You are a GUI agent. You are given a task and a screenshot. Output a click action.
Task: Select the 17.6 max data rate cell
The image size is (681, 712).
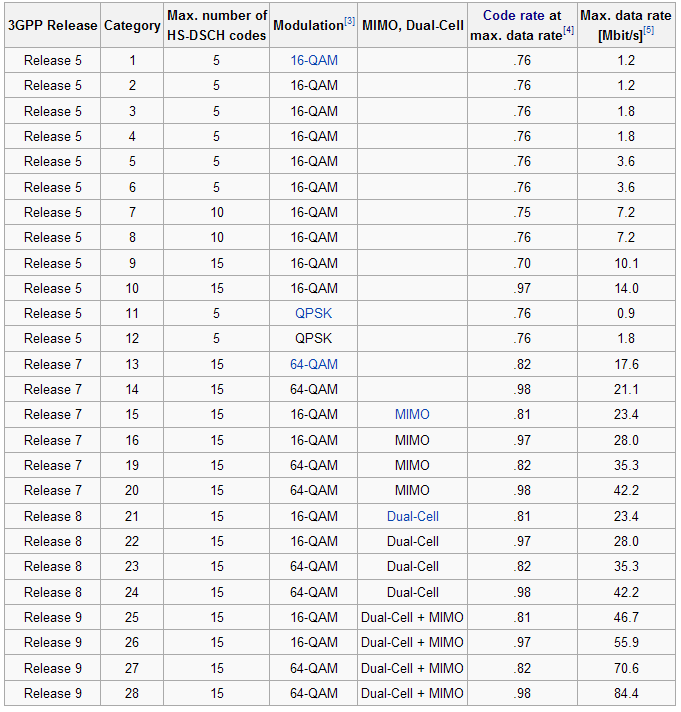pyautogui.click(x=627, y=364)
